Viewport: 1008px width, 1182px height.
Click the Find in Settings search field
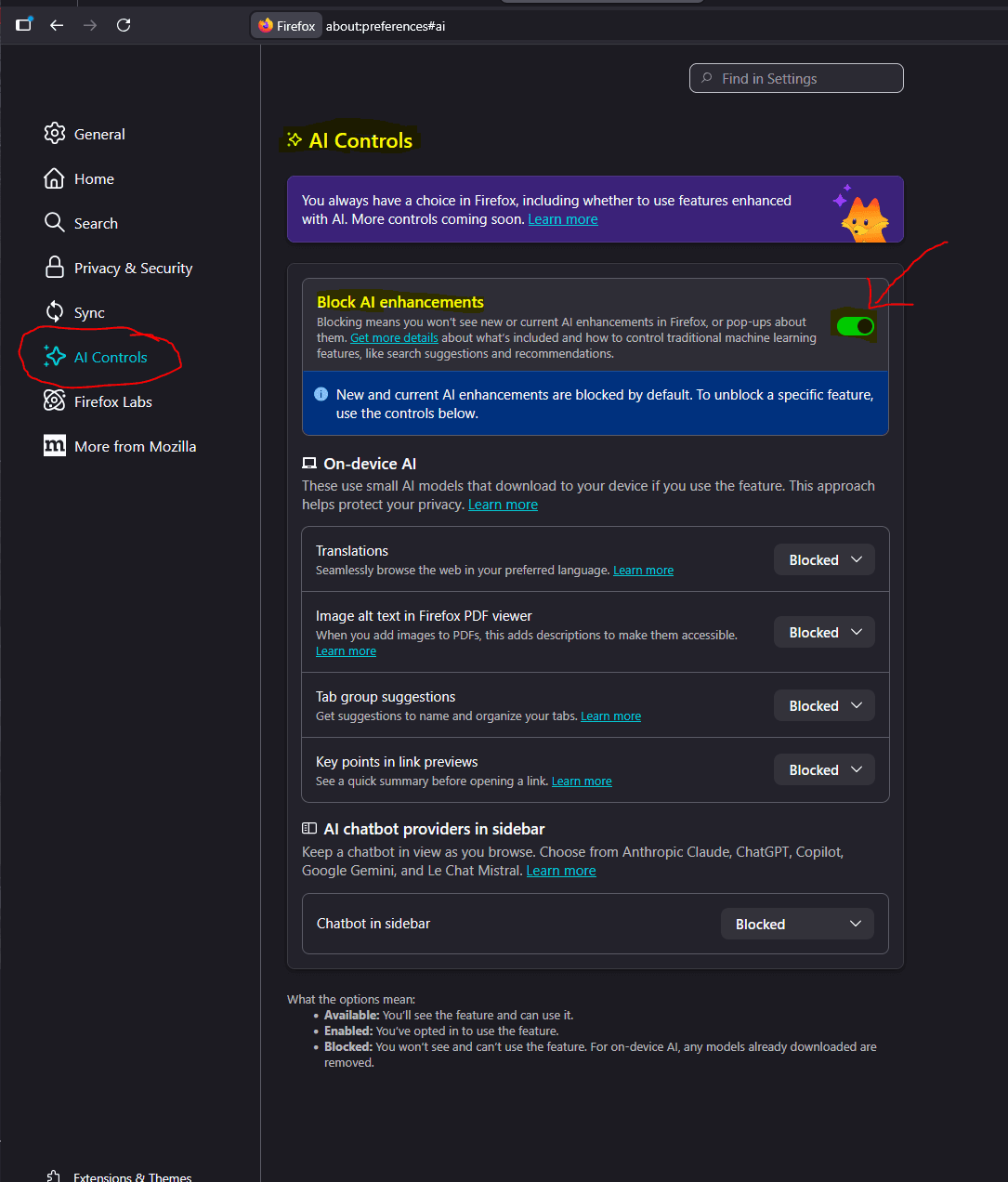tap(796, 78)
